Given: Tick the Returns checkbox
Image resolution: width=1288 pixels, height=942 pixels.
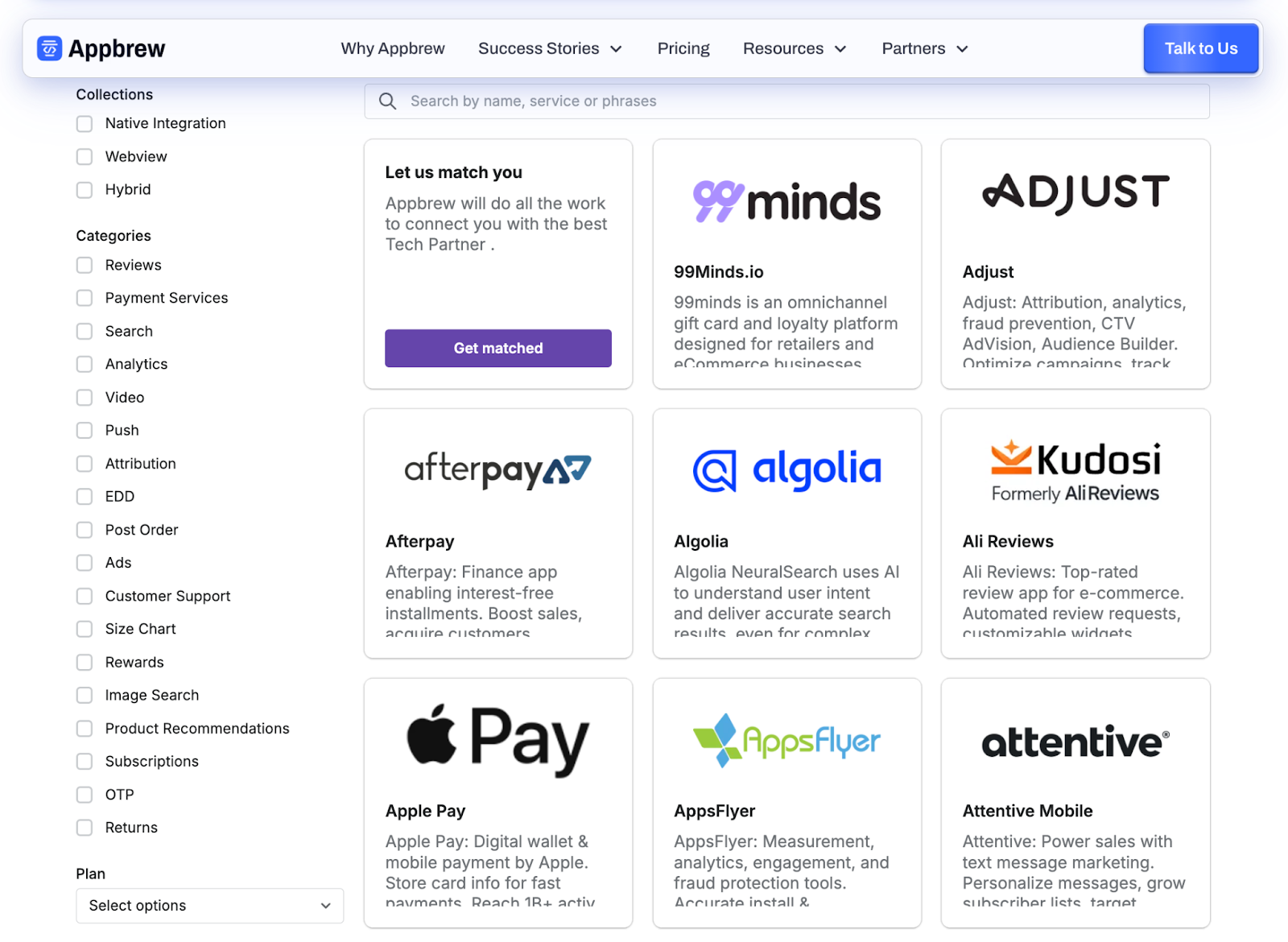Looking at the screenshot, I should pos(85,828).
